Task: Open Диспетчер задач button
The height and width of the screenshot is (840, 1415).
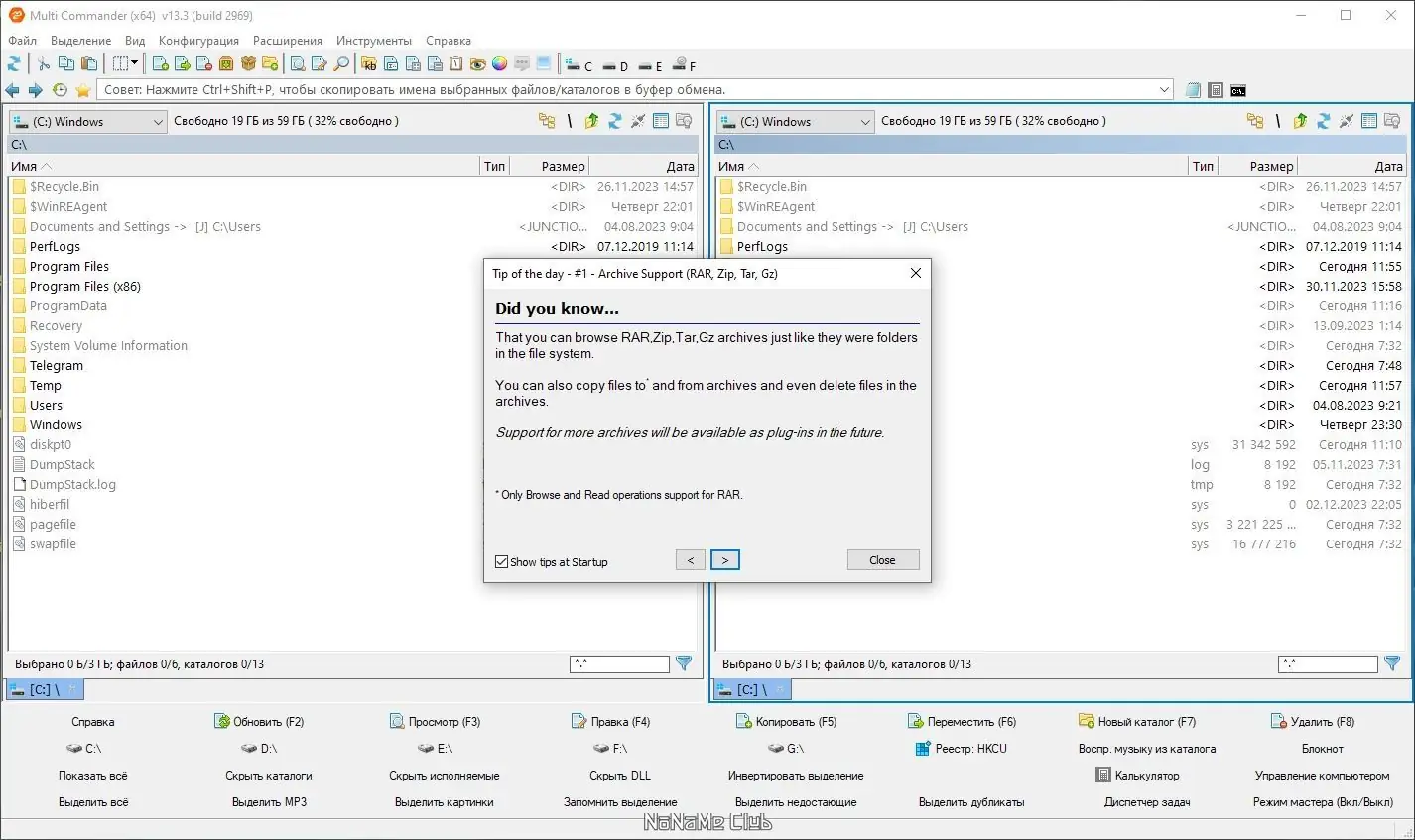Action: click(1147, 802)
